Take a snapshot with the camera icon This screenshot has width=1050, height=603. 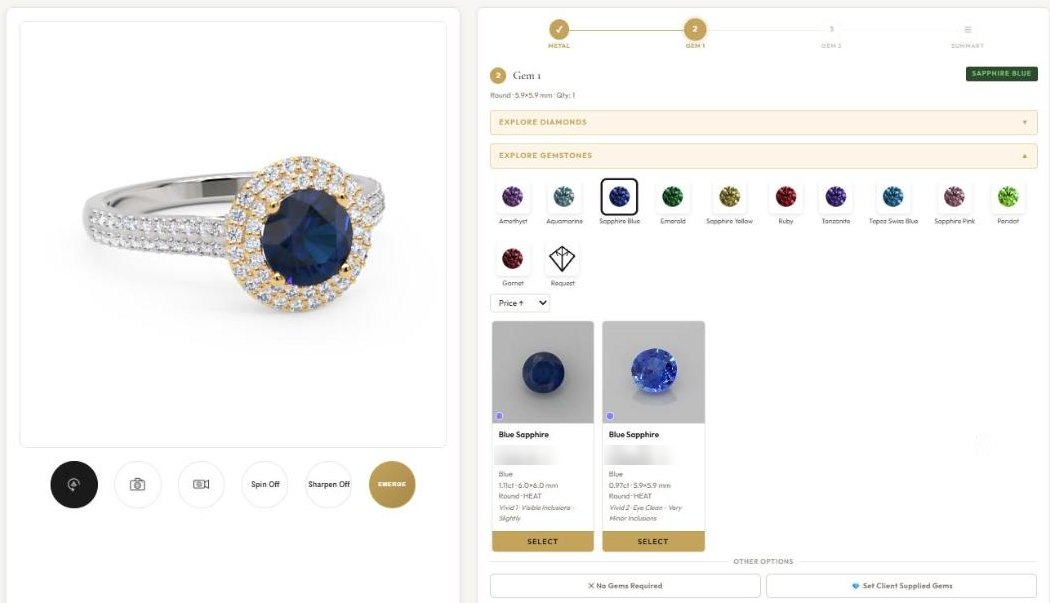coord(137,484)
